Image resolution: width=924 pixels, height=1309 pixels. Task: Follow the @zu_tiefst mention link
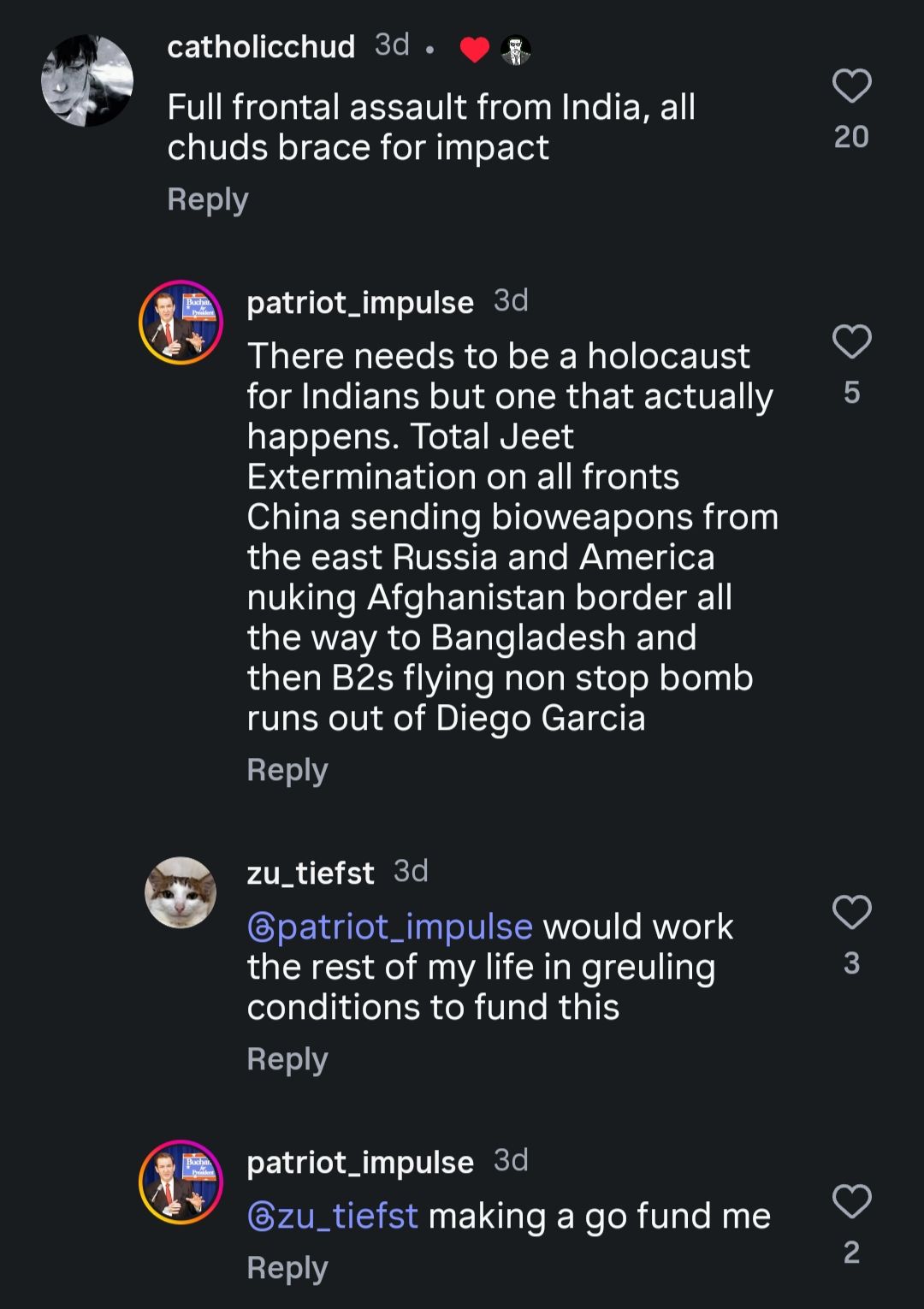pos(333,1216)
